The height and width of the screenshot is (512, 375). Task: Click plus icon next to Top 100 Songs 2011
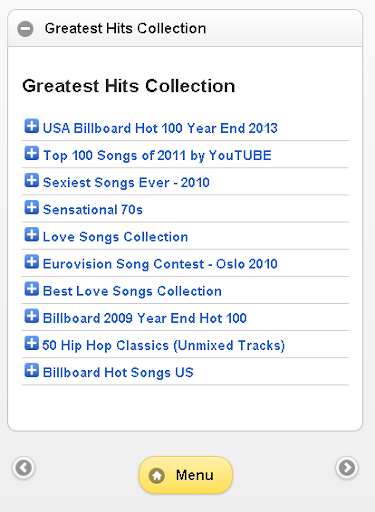[x=32, y=153]
